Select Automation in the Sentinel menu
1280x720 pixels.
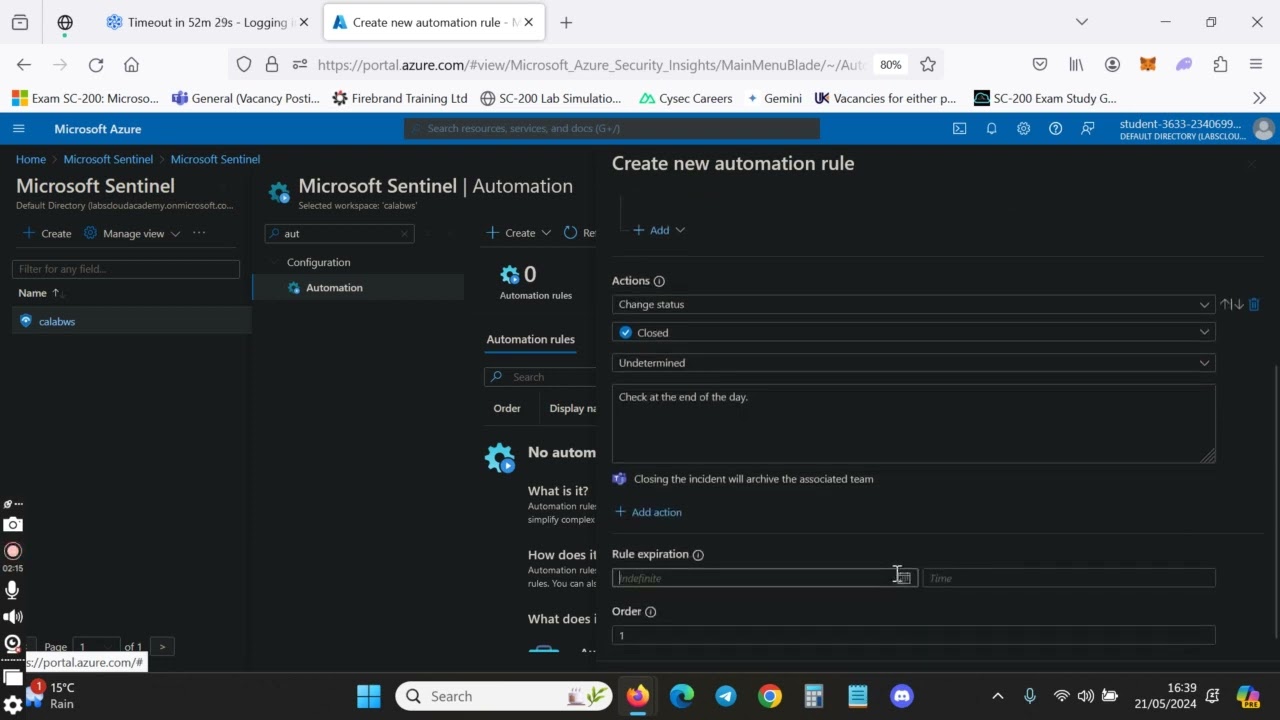click(358, 288)
